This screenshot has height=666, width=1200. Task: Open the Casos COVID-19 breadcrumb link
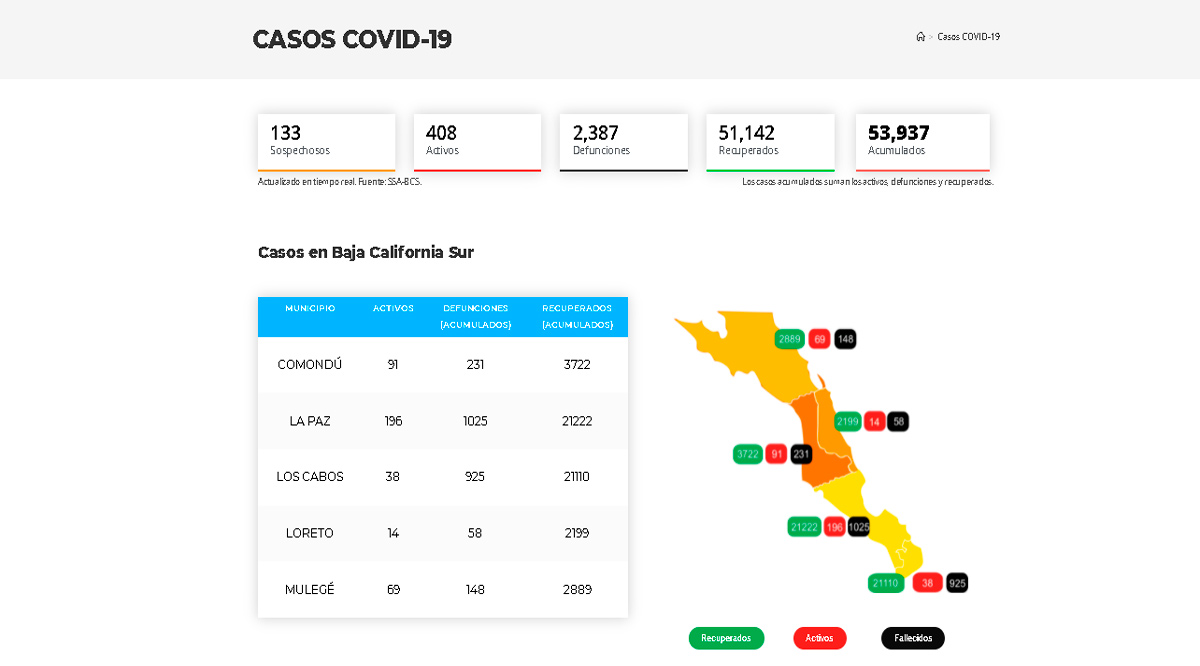[968, 37]
